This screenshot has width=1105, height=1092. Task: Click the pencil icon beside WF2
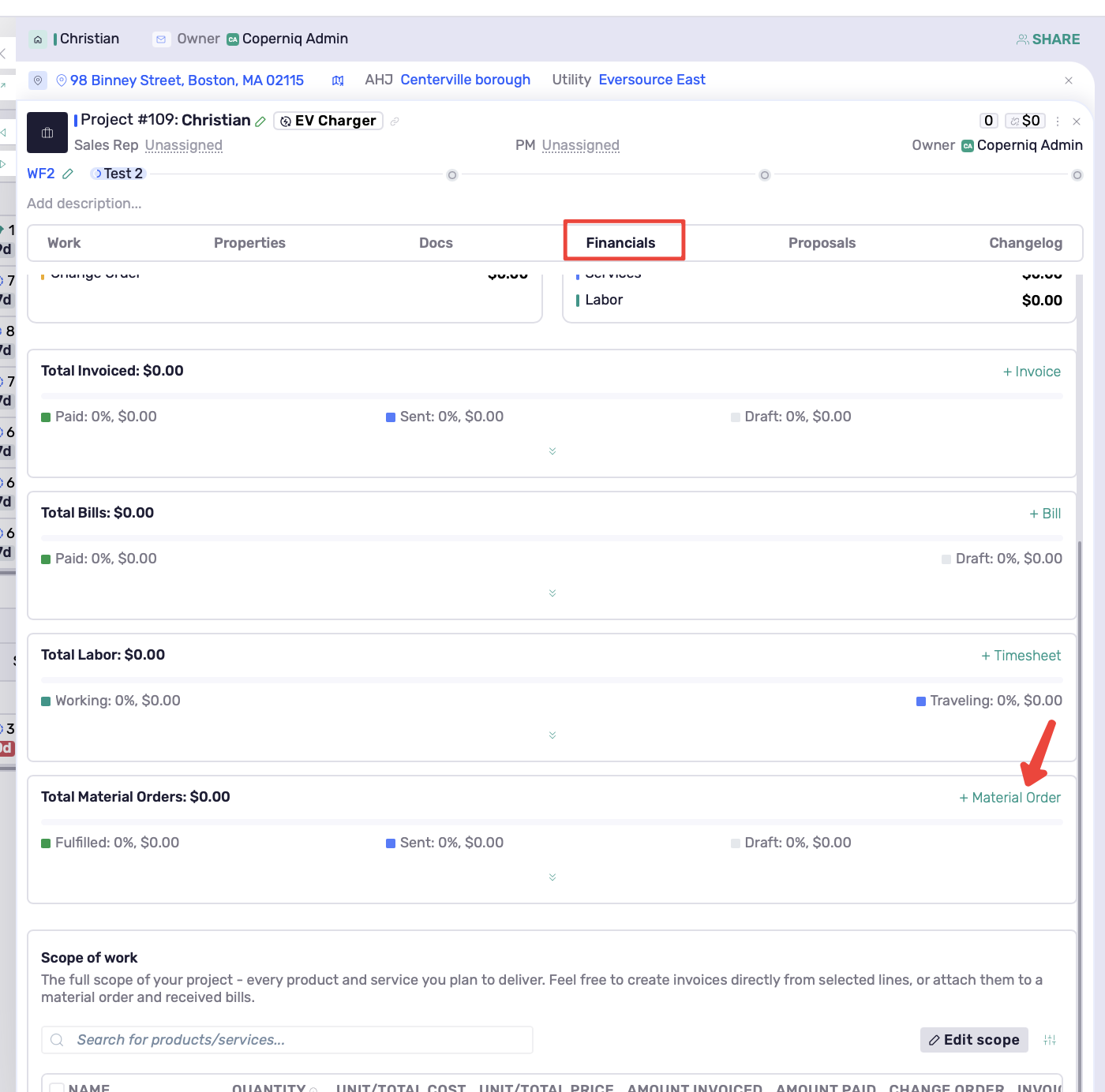pyautogui.click(x=68, y=174)
